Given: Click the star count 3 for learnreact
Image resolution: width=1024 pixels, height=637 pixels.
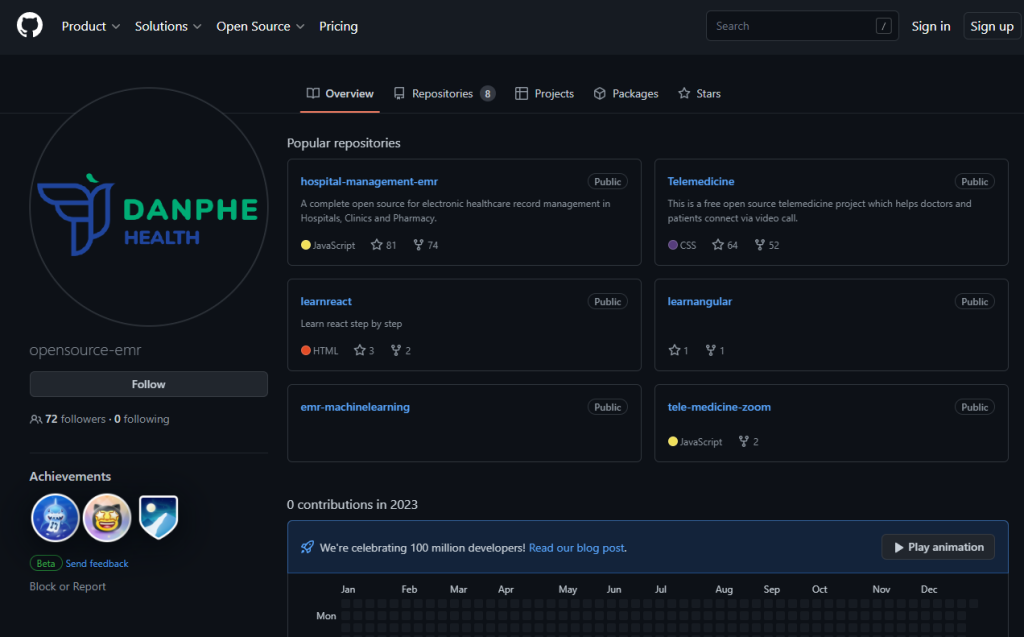Looking at the screenshot, I should [364, 350].
